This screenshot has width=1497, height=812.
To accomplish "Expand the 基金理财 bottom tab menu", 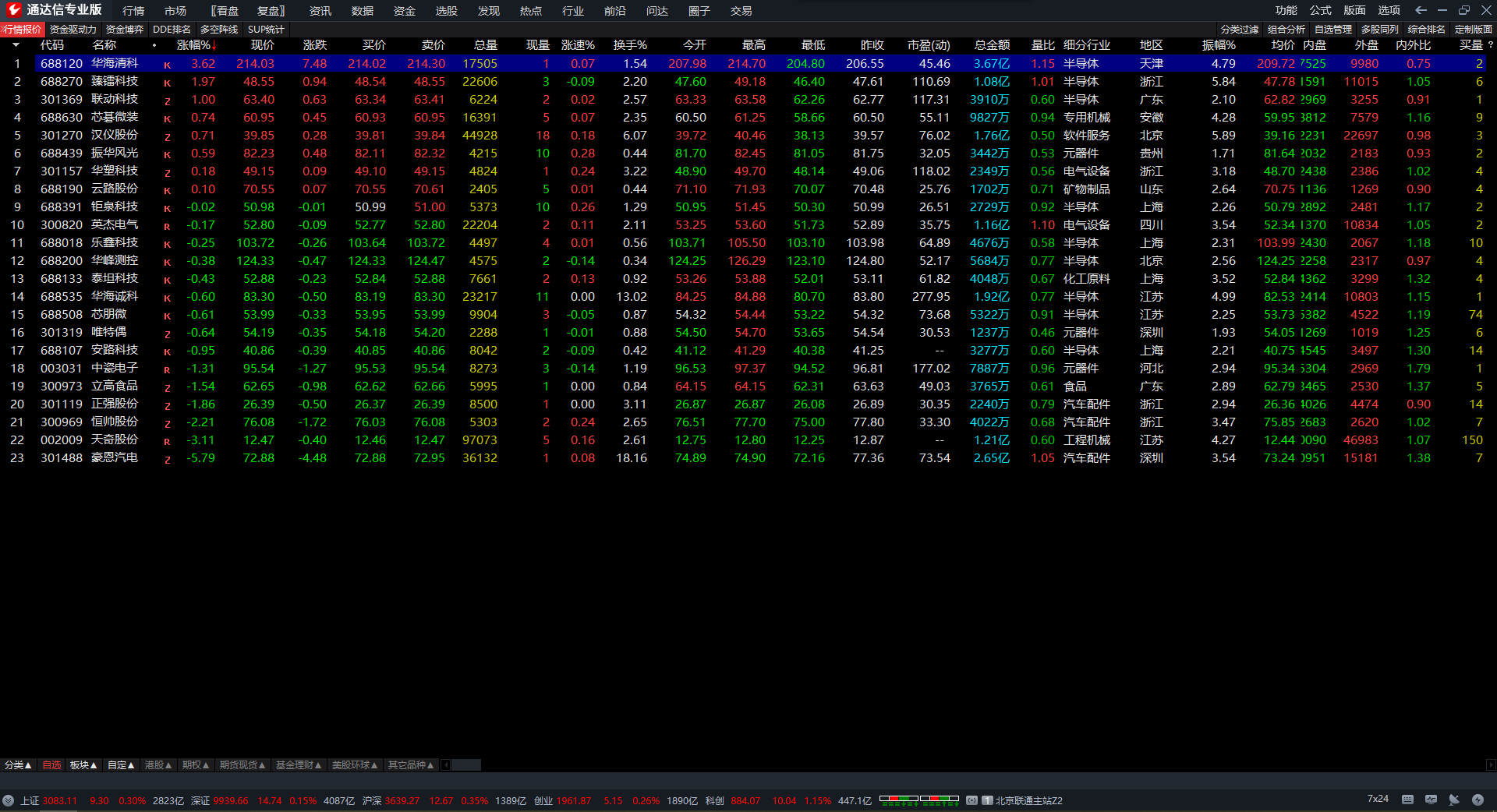I will point(299,765).
